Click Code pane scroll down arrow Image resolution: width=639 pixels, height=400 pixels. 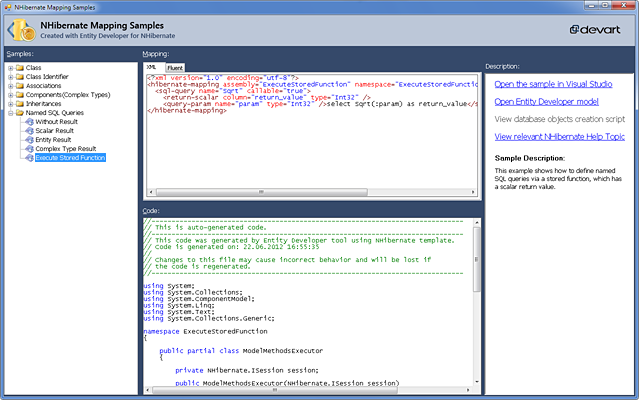[476, 382]
